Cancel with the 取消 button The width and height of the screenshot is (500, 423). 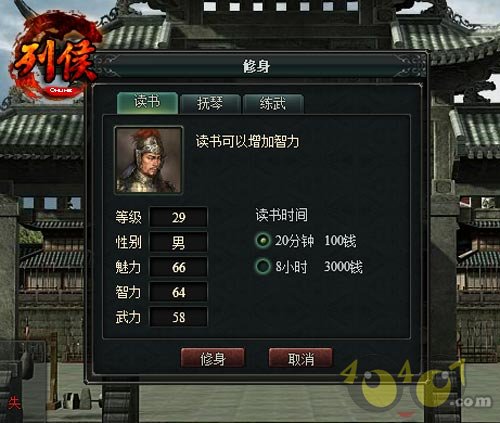tap(301, 358)
